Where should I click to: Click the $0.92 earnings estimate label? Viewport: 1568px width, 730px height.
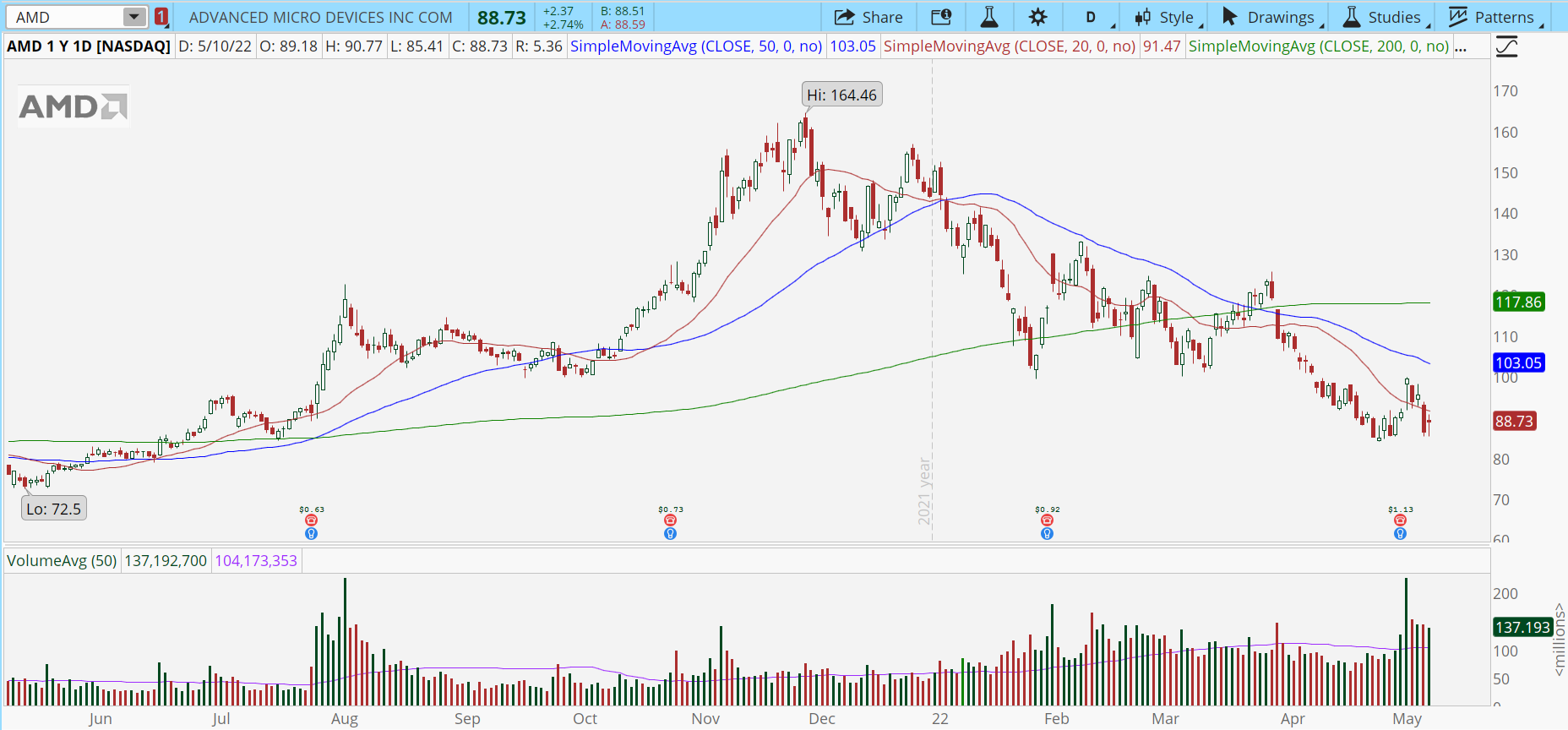(1048, 509)
